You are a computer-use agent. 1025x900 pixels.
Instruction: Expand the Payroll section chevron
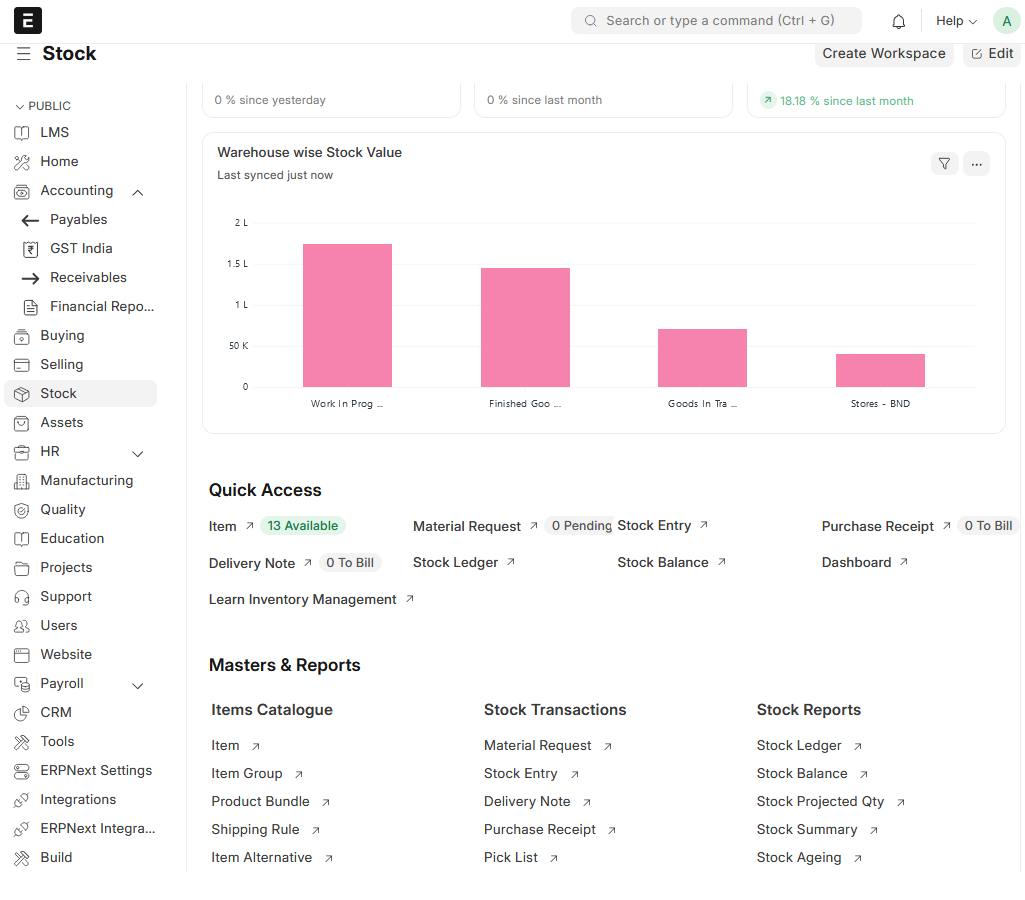(138, 685)
